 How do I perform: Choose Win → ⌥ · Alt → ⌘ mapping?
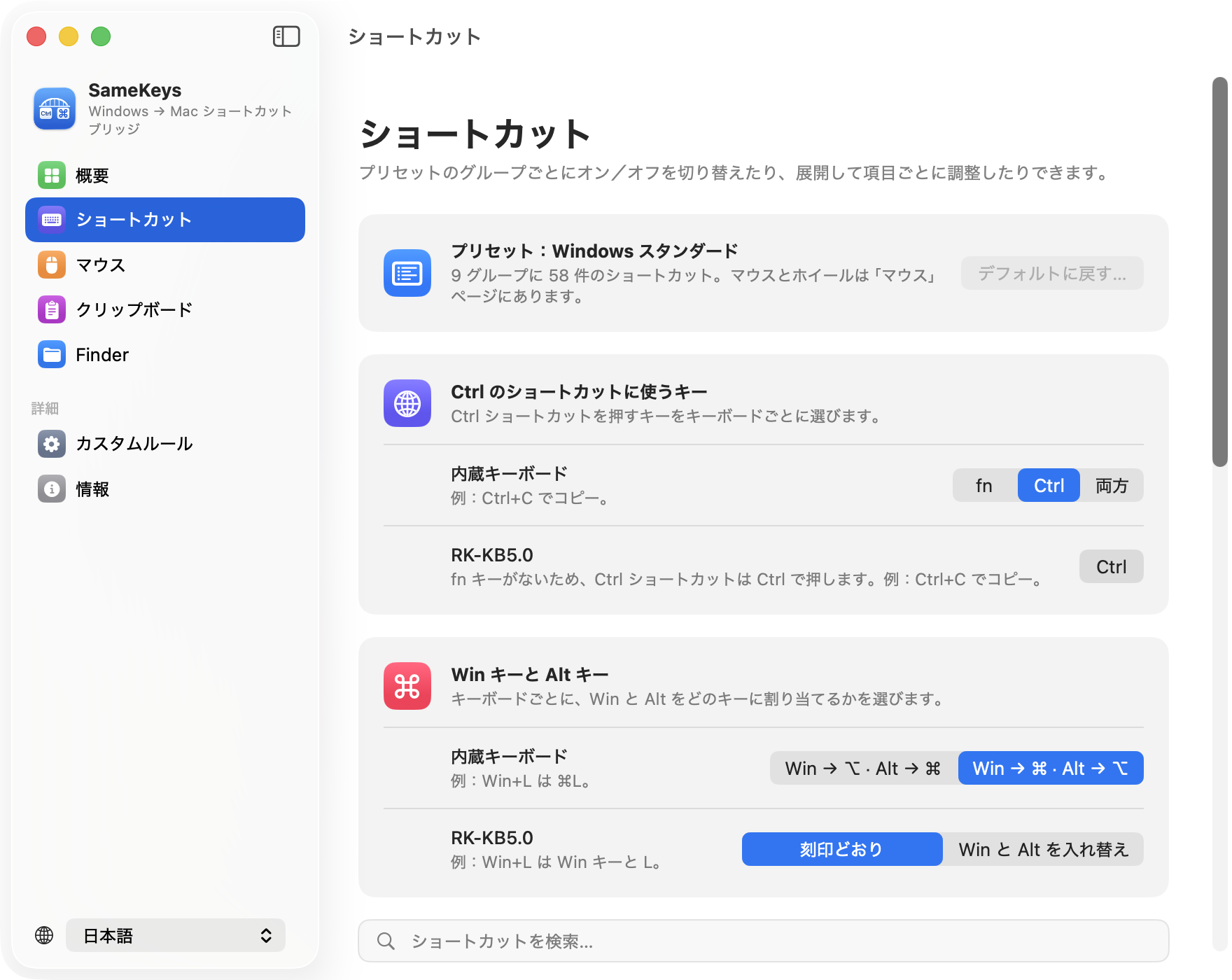(864, 768)
